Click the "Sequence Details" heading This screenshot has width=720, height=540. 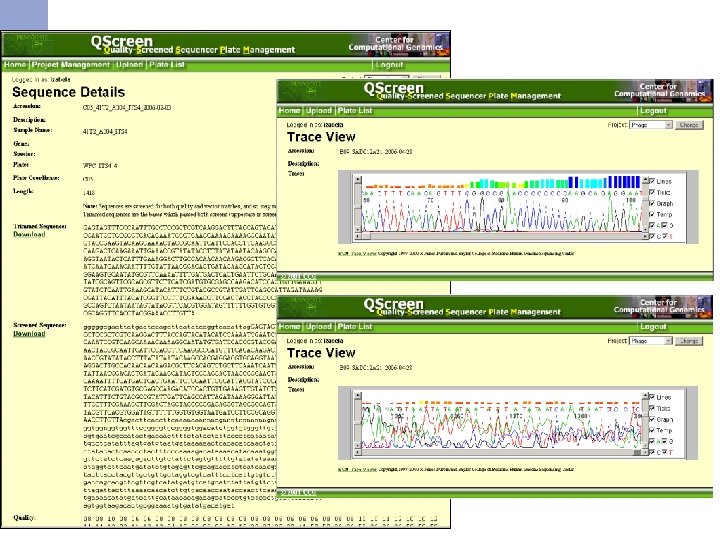pyautogui.click(x=68, y=92)
